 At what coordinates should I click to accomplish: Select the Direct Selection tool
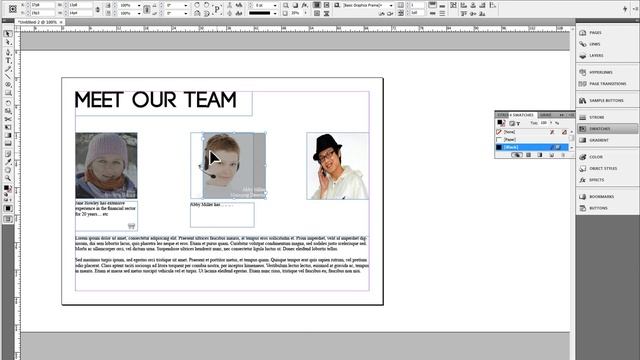[8, 42]
